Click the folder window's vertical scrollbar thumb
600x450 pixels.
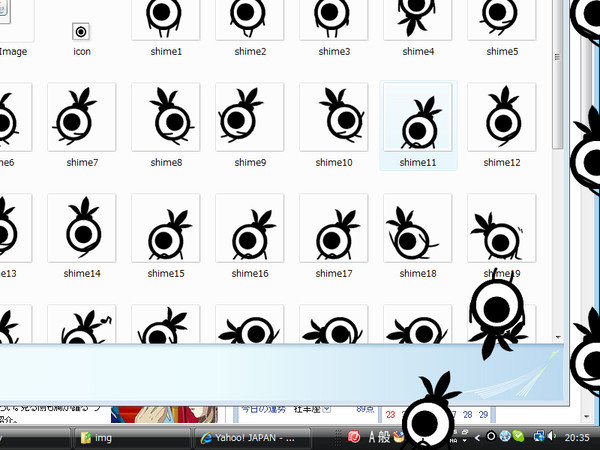click(x=558, y=73)
